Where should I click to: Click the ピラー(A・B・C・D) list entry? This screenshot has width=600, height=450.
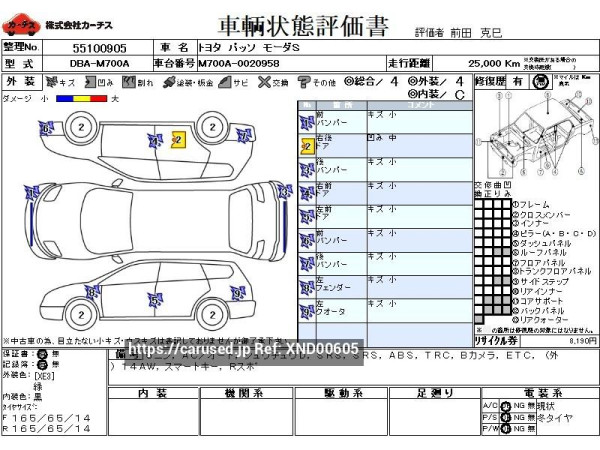[554, 233]
